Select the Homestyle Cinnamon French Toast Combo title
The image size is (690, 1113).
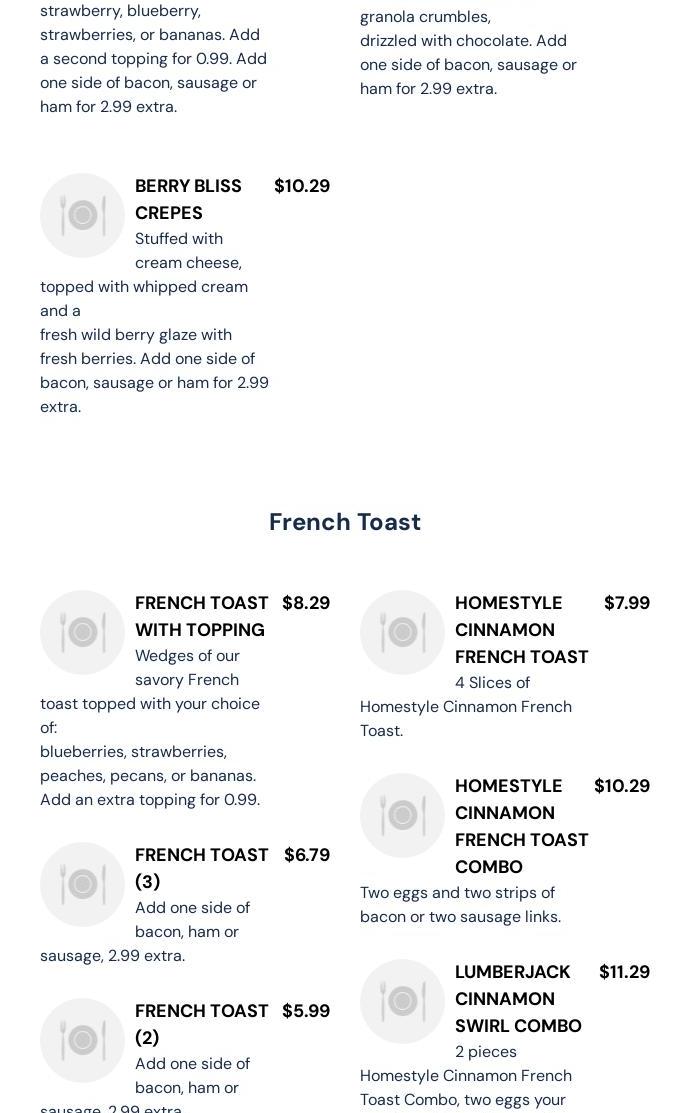tap(521, 826)
